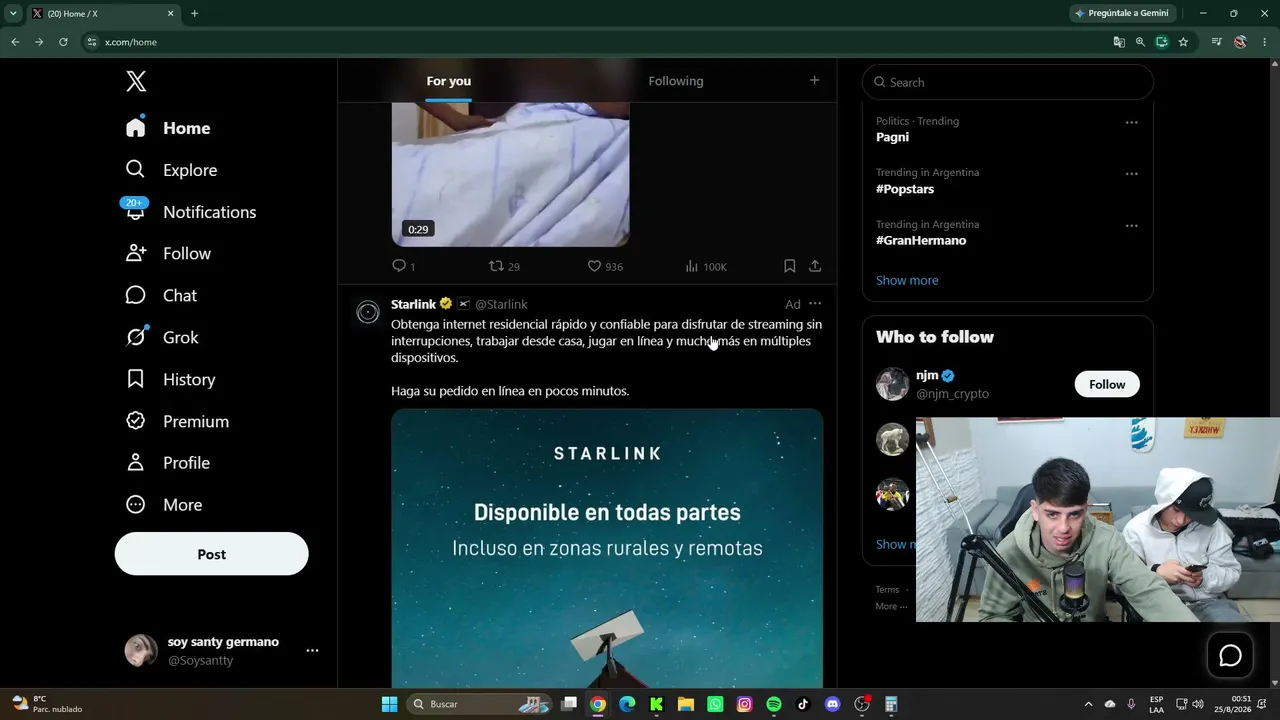Click the Windows taskbar search box
This screenshot has width=1280, height=720.
coord(481,704)
